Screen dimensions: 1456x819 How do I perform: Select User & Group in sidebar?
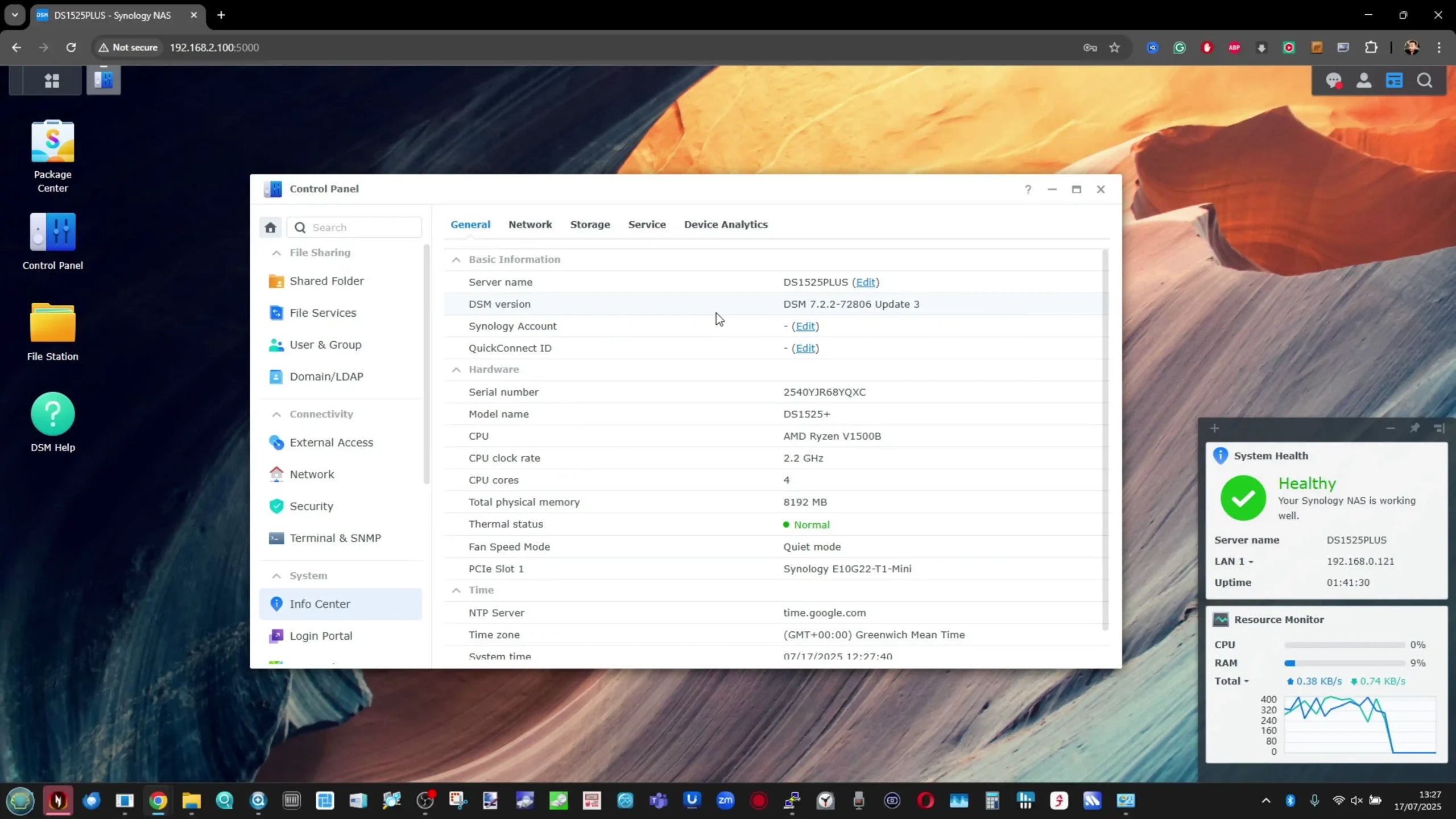click(341, 345)
